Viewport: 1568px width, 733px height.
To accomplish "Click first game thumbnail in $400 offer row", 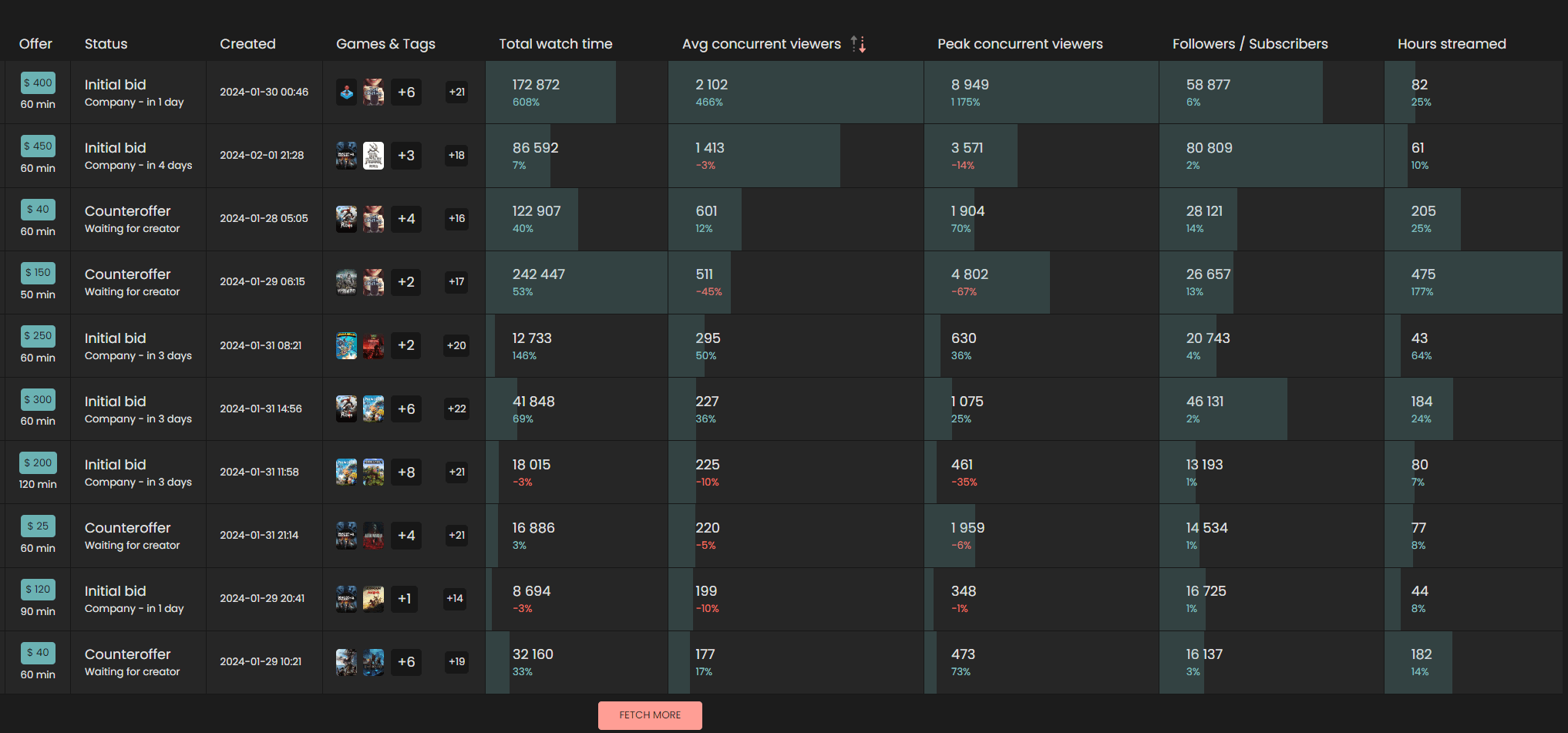I will [x=346, y=92].
